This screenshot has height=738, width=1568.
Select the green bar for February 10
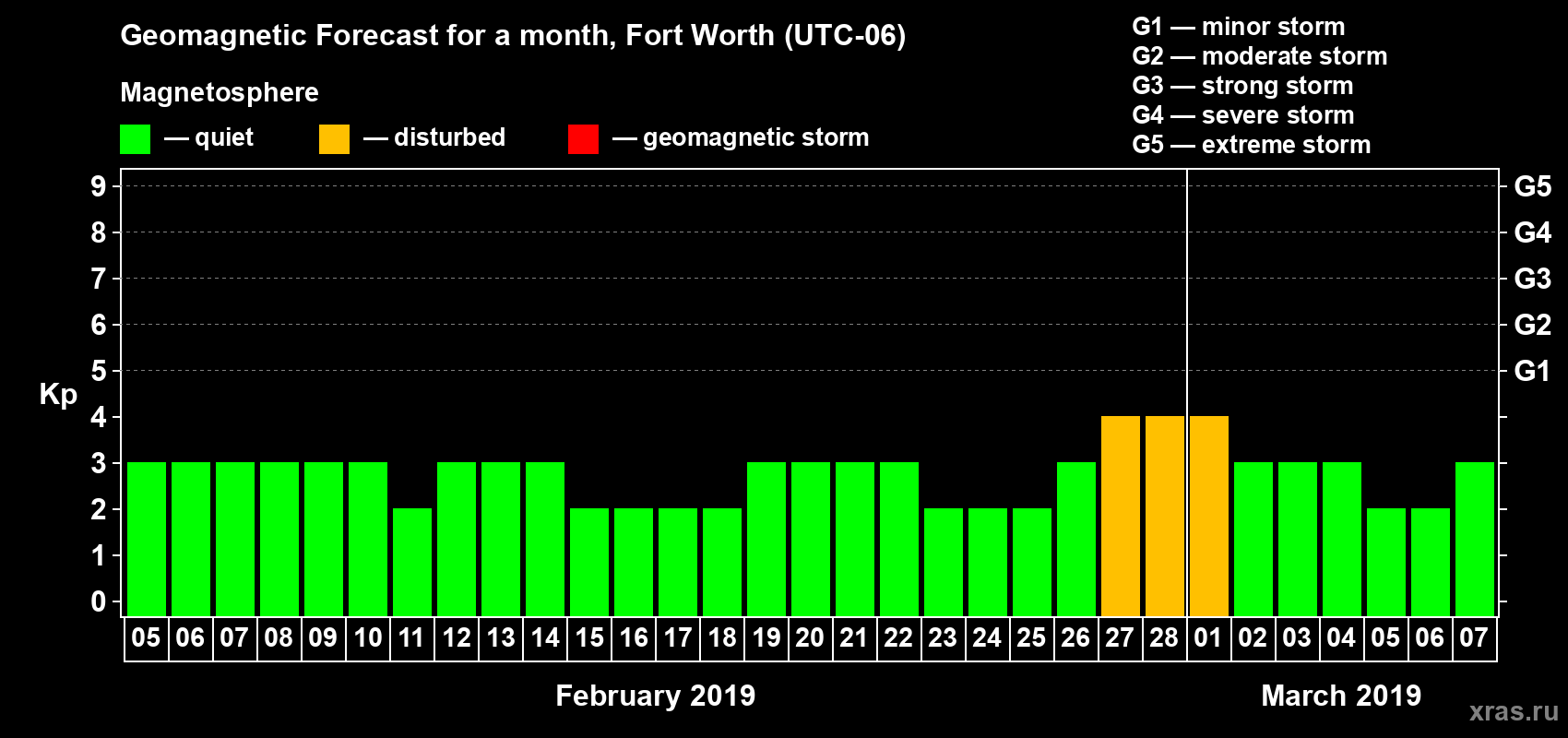[368, 540]
